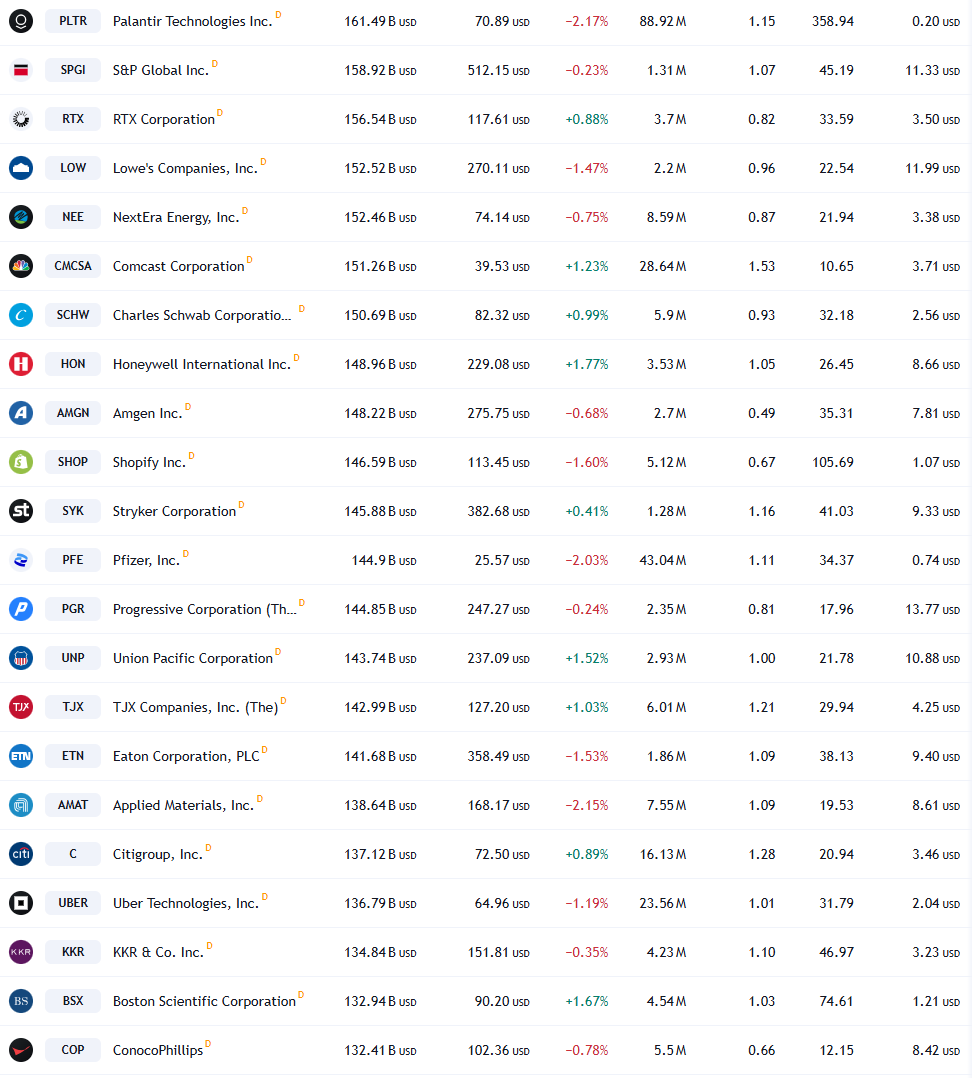The image size is (972, 1078).
Task: Click the −2.15% change for Applied Materials
Action: pos(586,805)
